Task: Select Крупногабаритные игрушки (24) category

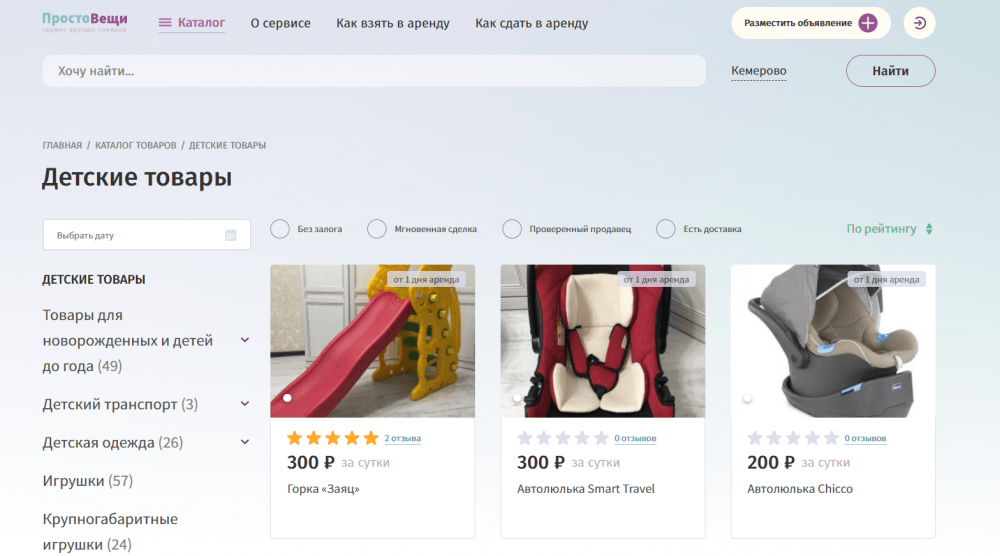Action: (110, 532)
